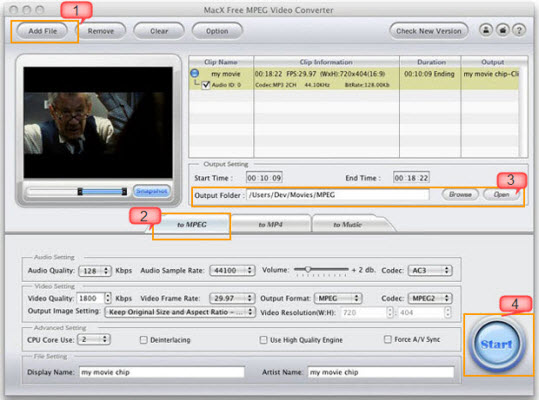Click Browse for output folder

pos(460,195)
